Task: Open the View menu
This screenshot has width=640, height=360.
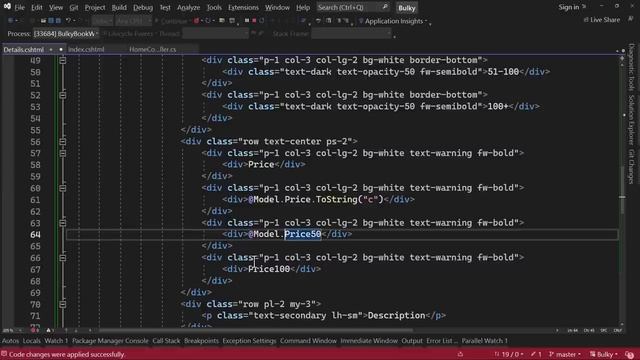Action: (x=56, y=7)
